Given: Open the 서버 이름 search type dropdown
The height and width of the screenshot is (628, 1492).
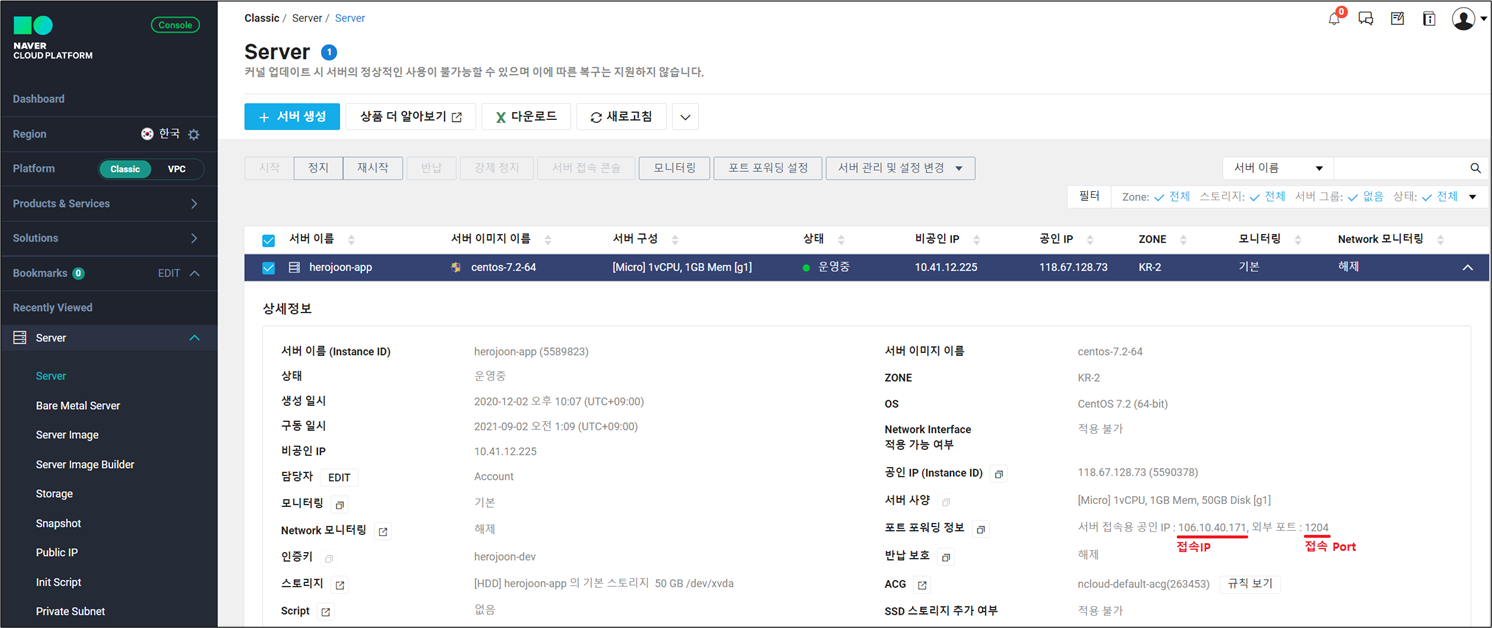Looking at the screenshot, I should tap(1277, 168).
